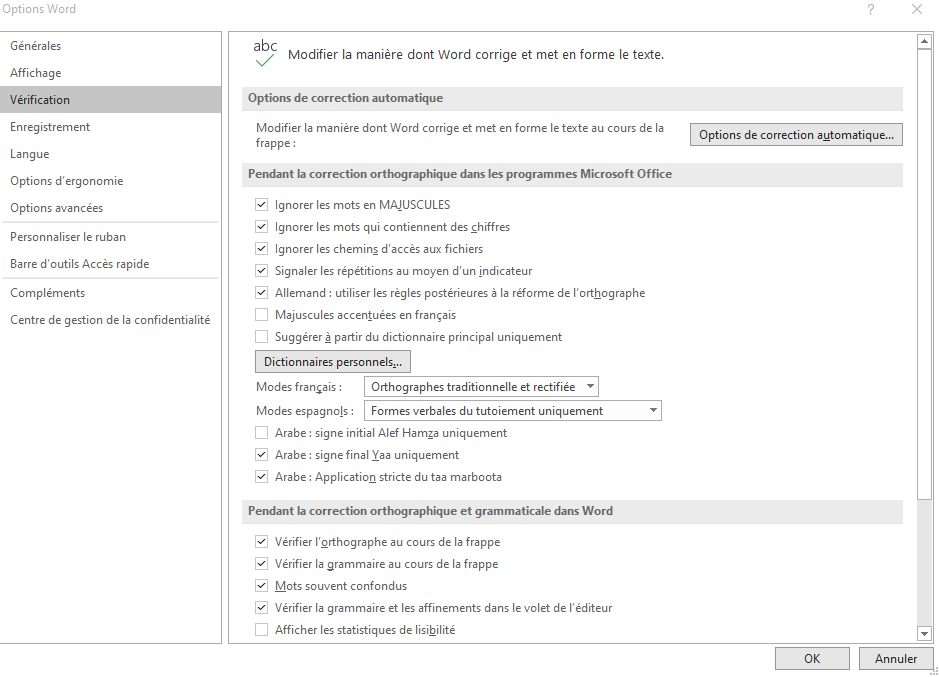Confirm with the OK button
The height and width of the screenshot is (677, 939).
(x=812, y=658)
